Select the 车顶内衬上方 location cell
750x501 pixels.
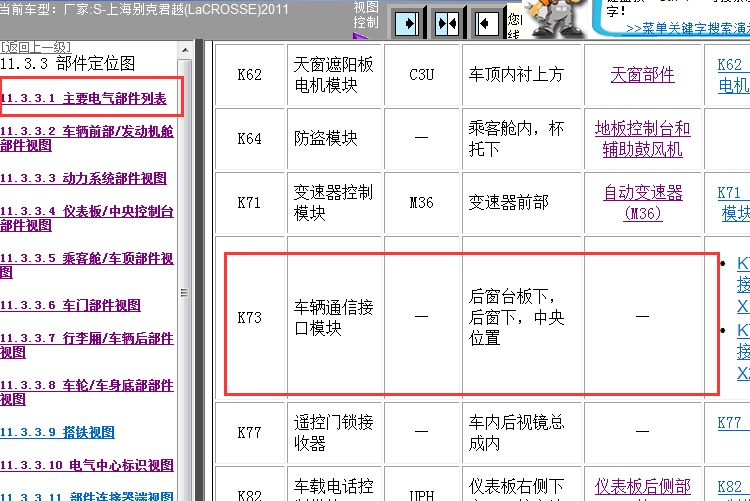[521, 75]
